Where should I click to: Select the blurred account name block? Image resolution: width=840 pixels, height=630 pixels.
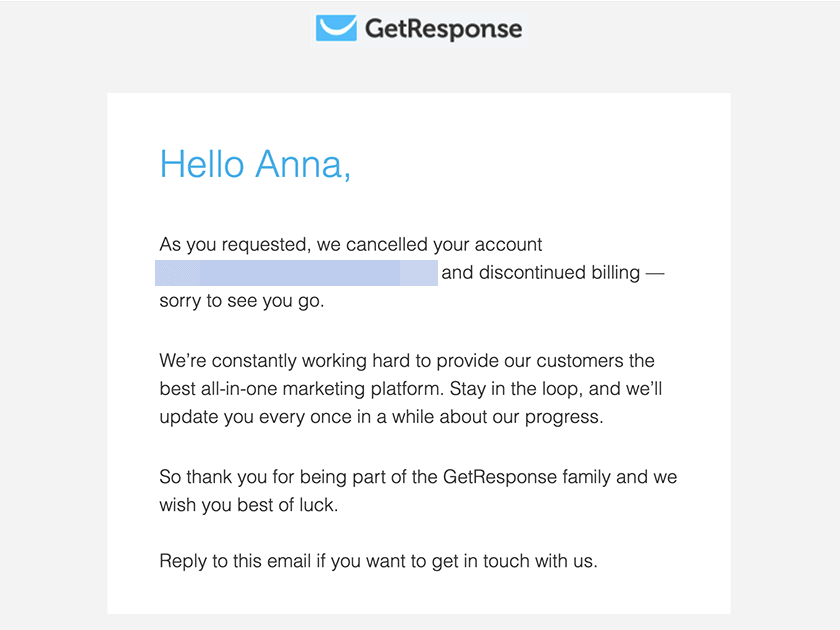296,273
